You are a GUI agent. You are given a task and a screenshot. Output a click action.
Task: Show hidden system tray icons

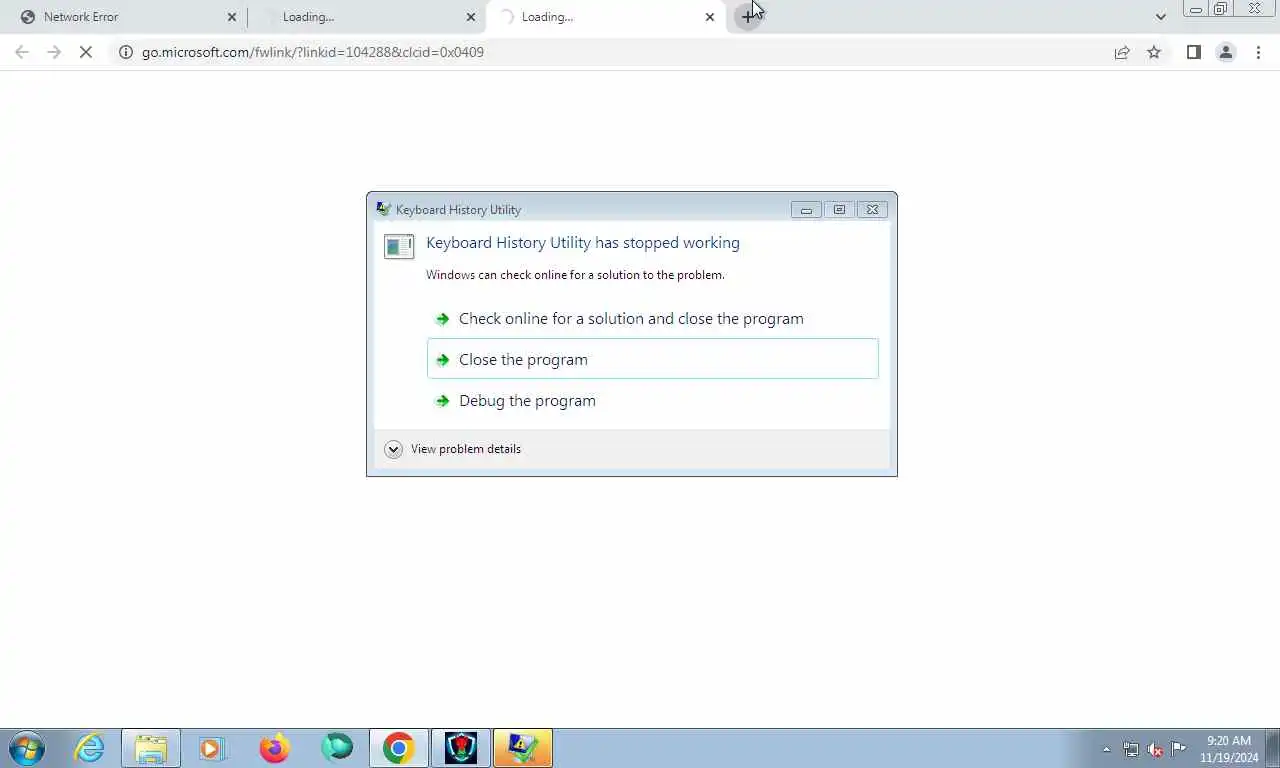(x=1106, y=749)
